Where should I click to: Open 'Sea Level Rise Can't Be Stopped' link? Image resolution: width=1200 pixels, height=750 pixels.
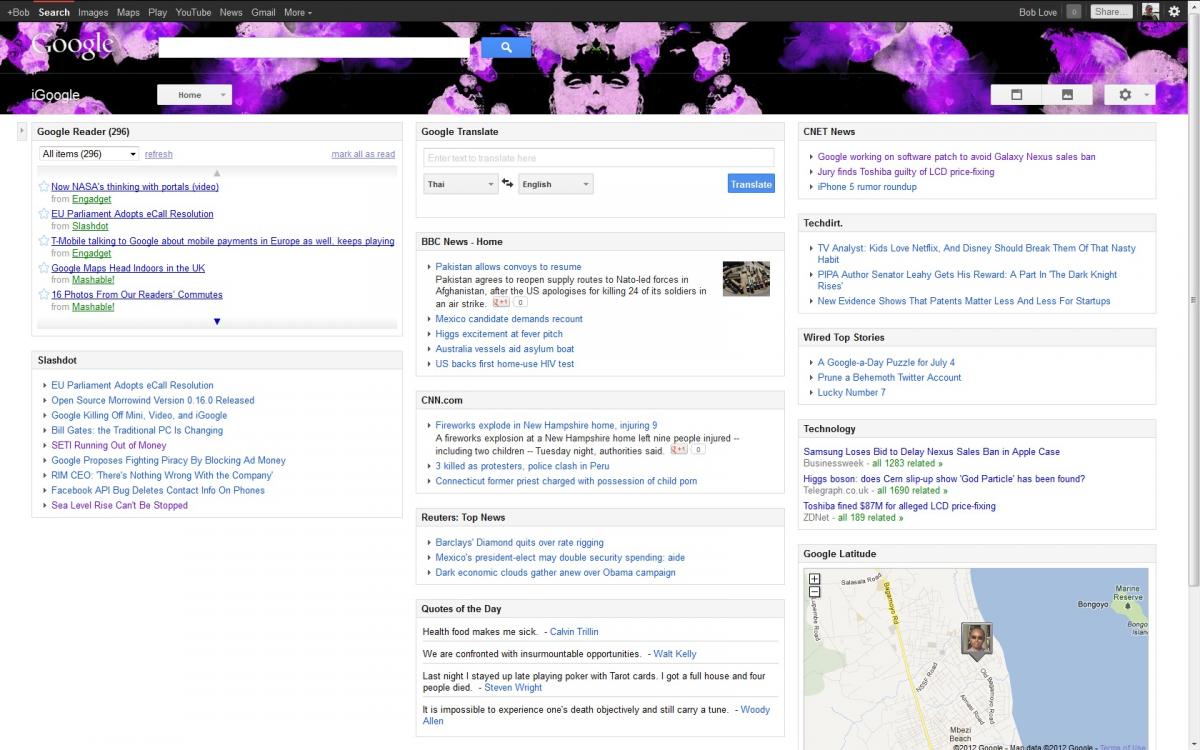[x=119, y=505]
